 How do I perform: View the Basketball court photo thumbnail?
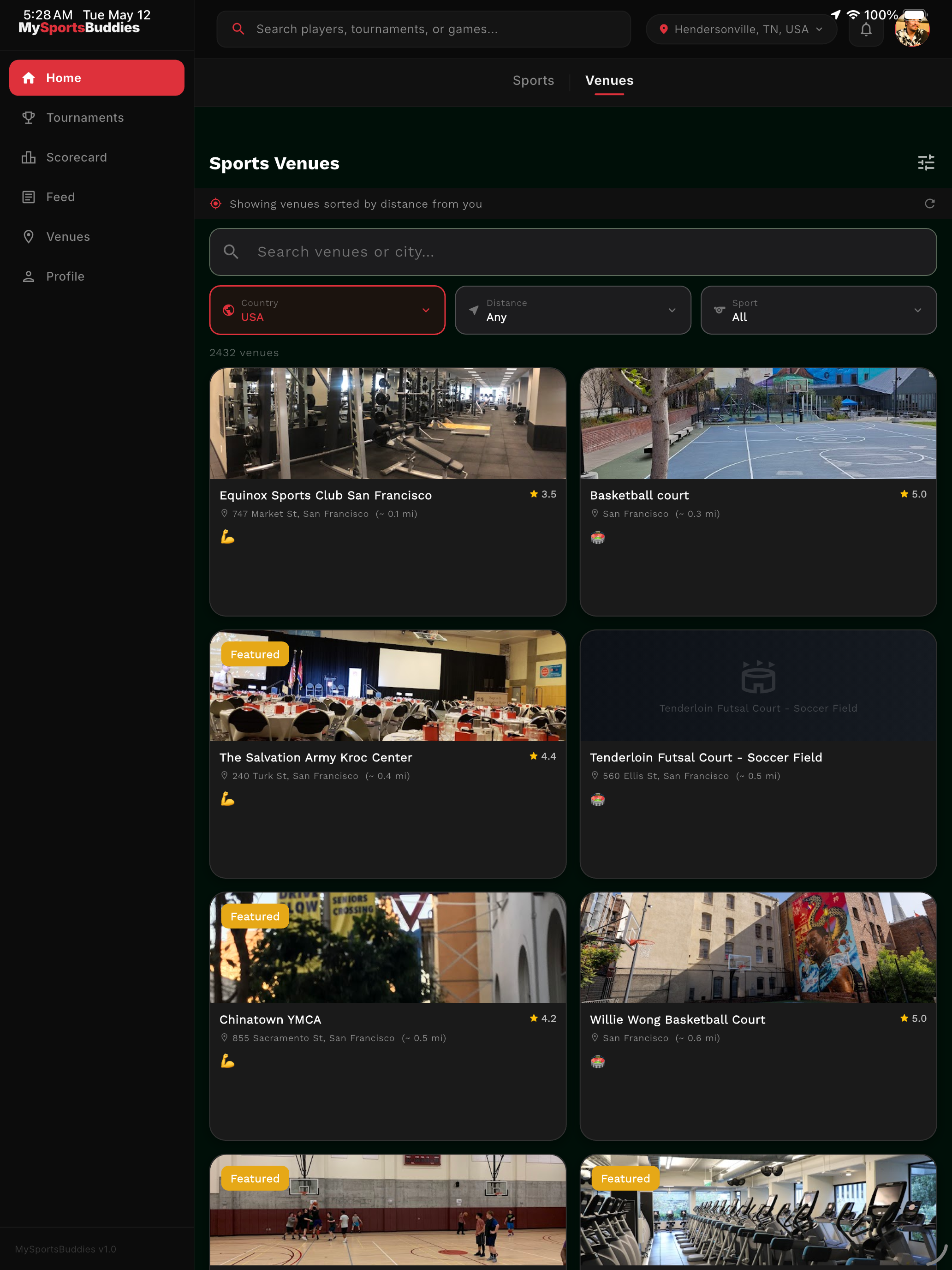click(758, 424)
